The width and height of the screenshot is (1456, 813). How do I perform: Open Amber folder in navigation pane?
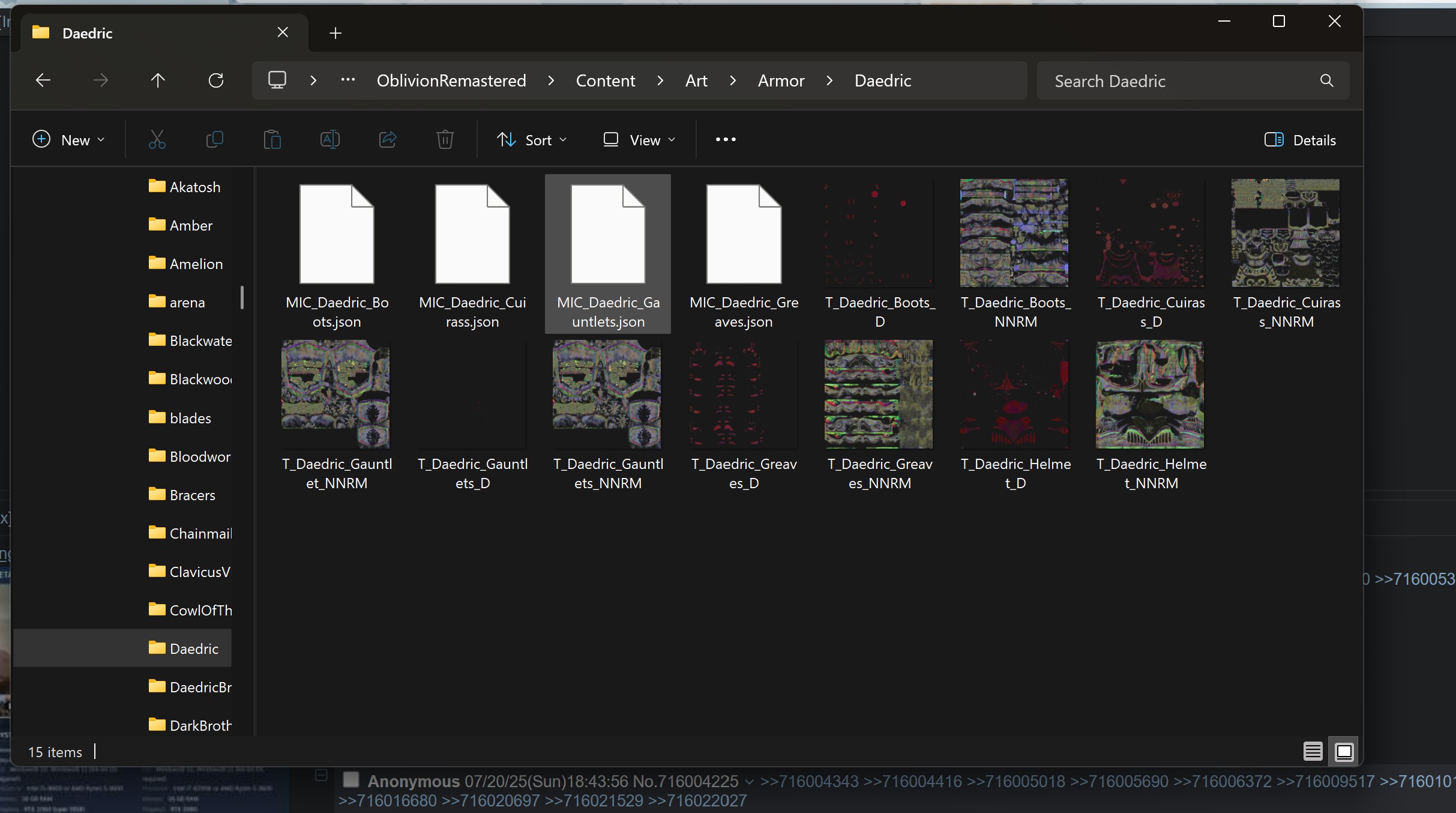pos(180,225)
